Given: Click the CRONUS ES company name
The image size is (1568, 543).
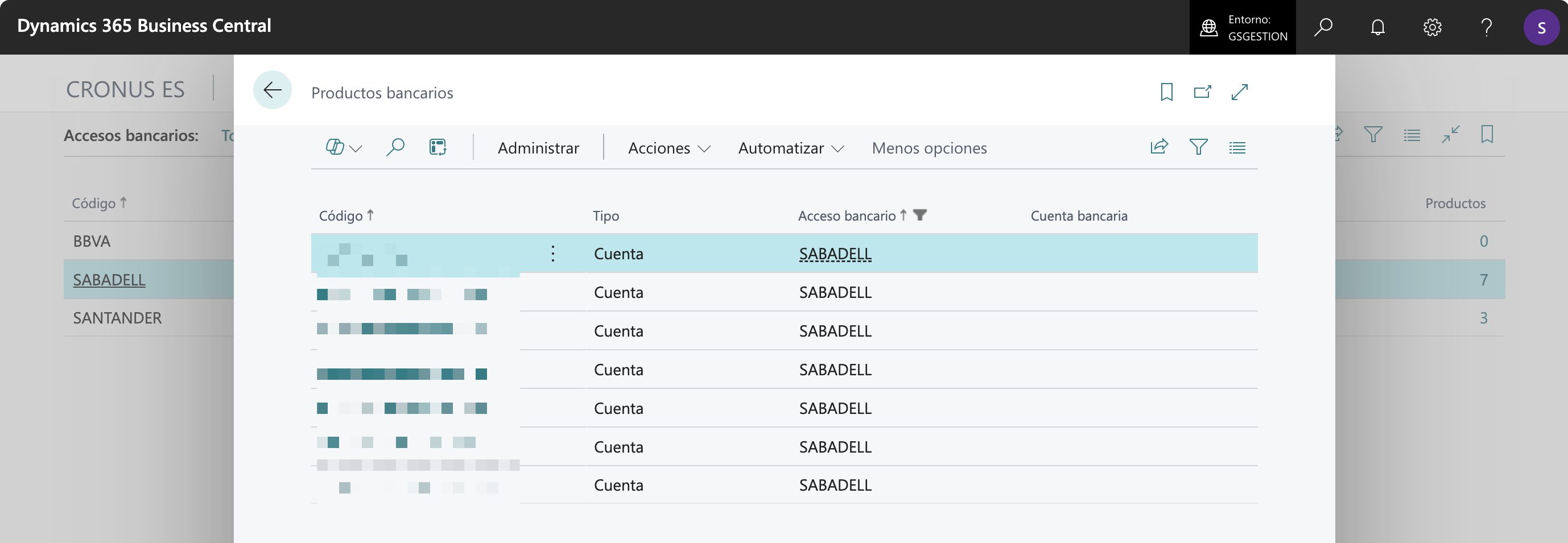Looking at the screenshot, I should tap(125, 89).
